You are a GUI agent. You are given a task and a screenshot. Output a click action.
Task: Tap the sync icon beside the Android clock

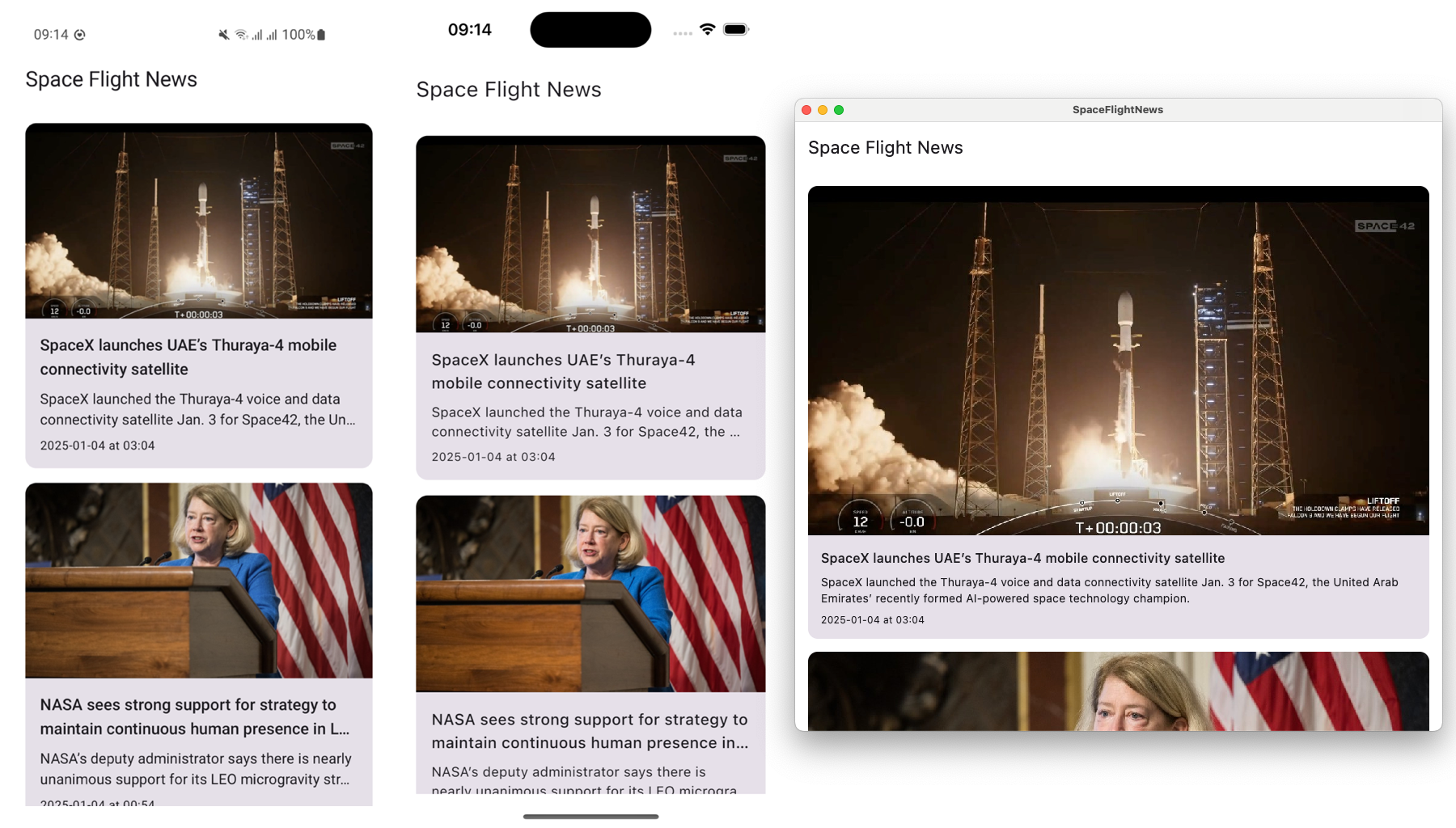pyautogui.click(x=80, y=35)
